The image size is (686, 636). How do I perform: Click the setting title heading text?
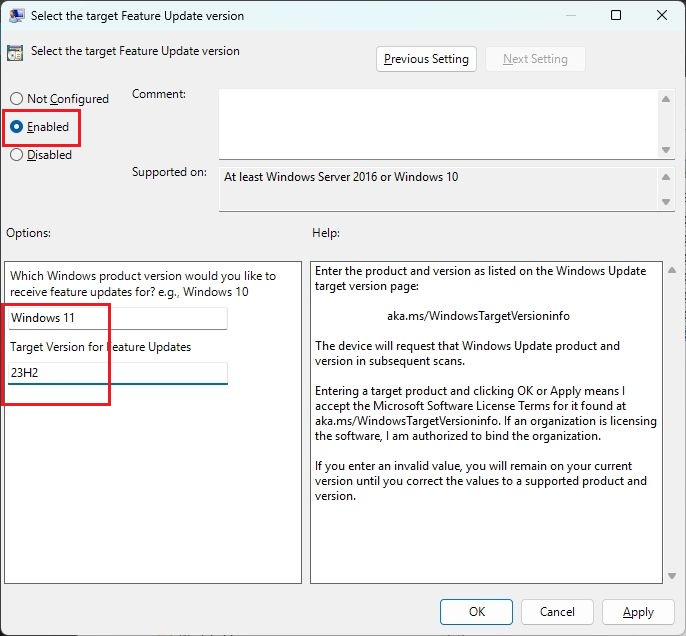click(x=135, y=51)
